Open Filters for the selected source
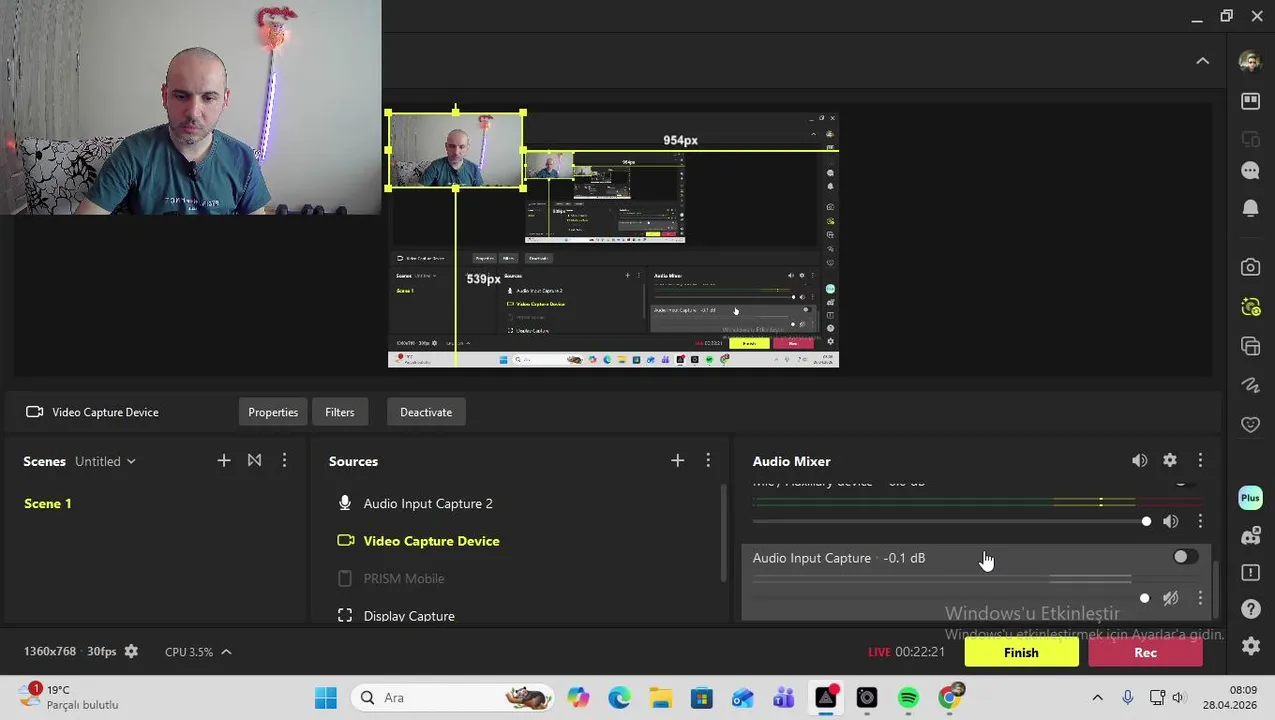The height and width of the screenshot is (720, 1275). pyautogui.click(x=339, y=412)
